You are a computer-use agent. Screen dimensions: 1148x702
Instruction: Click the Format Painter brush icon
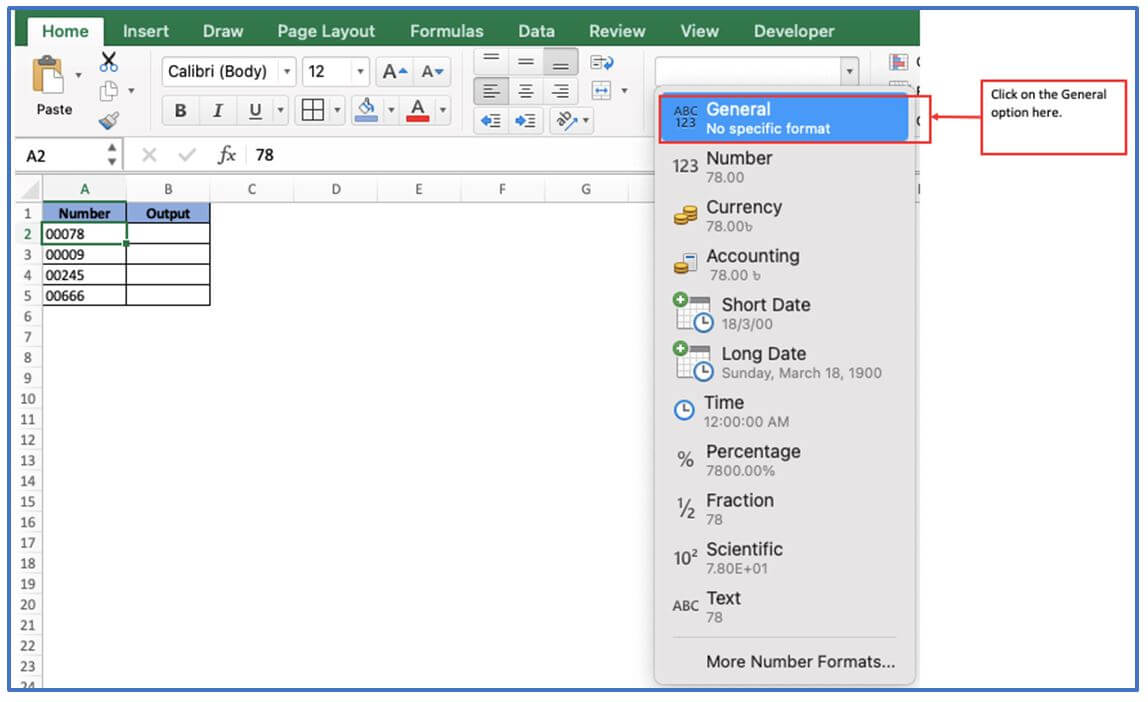(109, 119)
